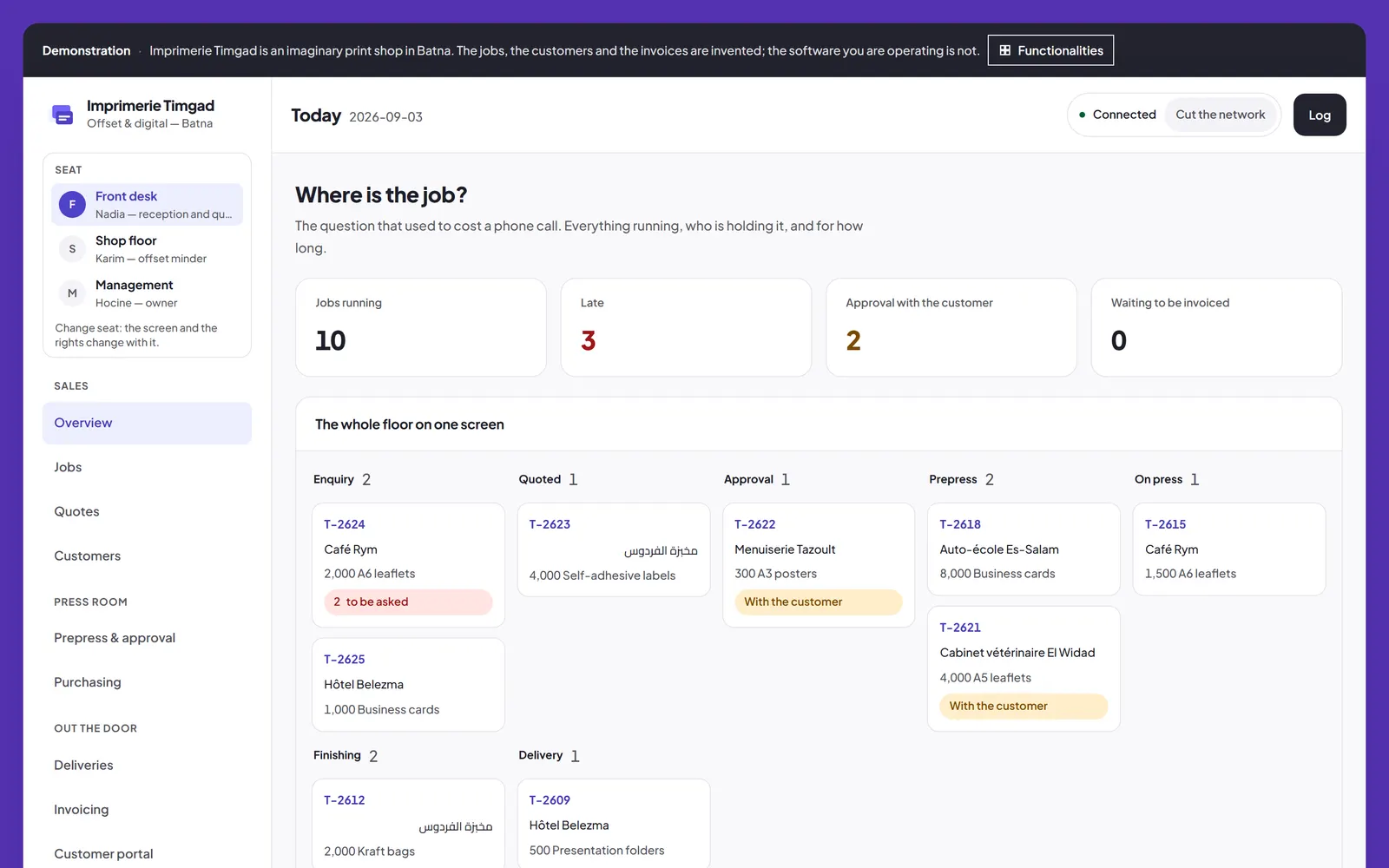This screenshot has width=1389, height=868.
Task: Open job T-2612 Kraft bags
Action: click(408, 824)
